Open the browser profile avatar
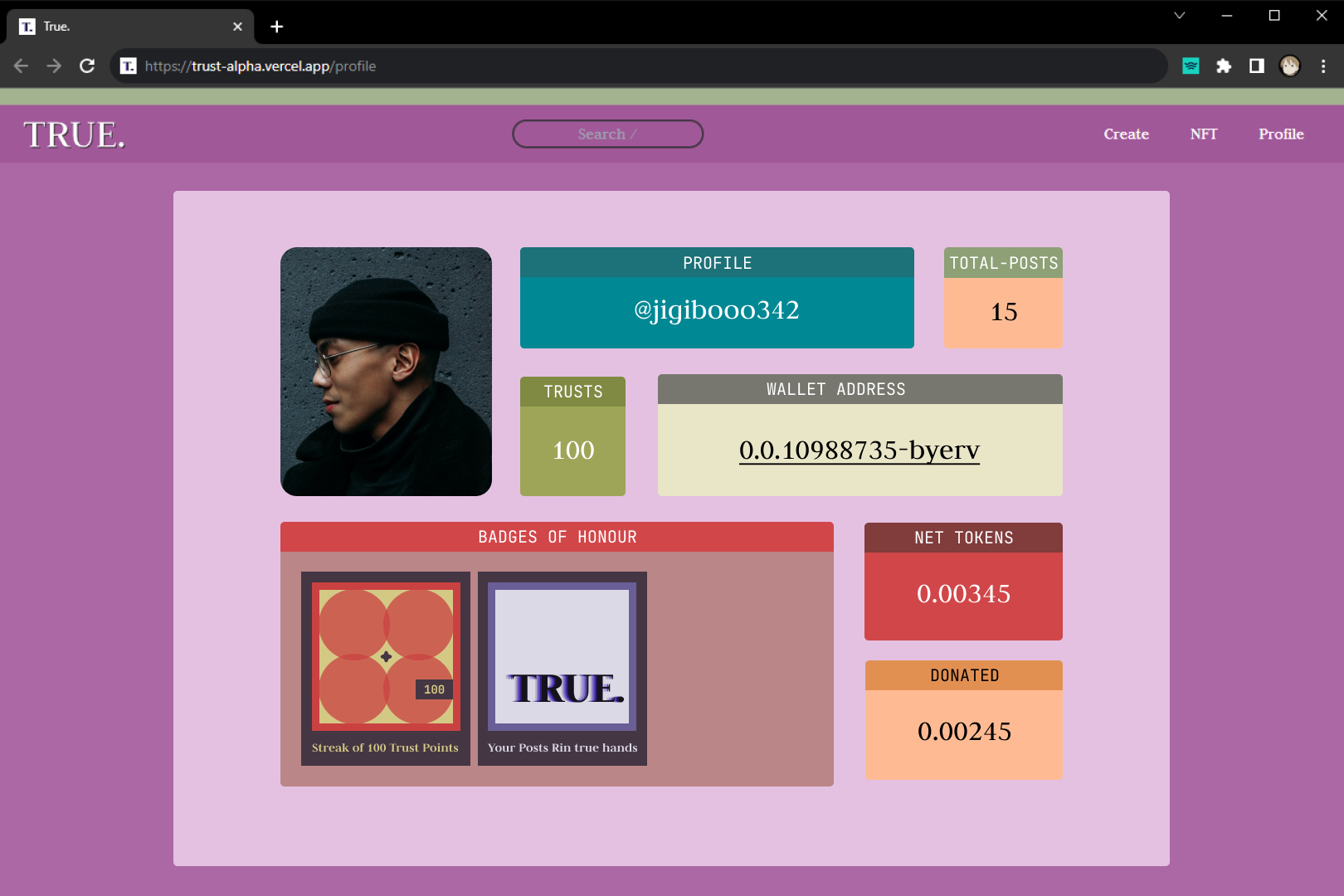1344x896 pixels. coord(1290,66)
